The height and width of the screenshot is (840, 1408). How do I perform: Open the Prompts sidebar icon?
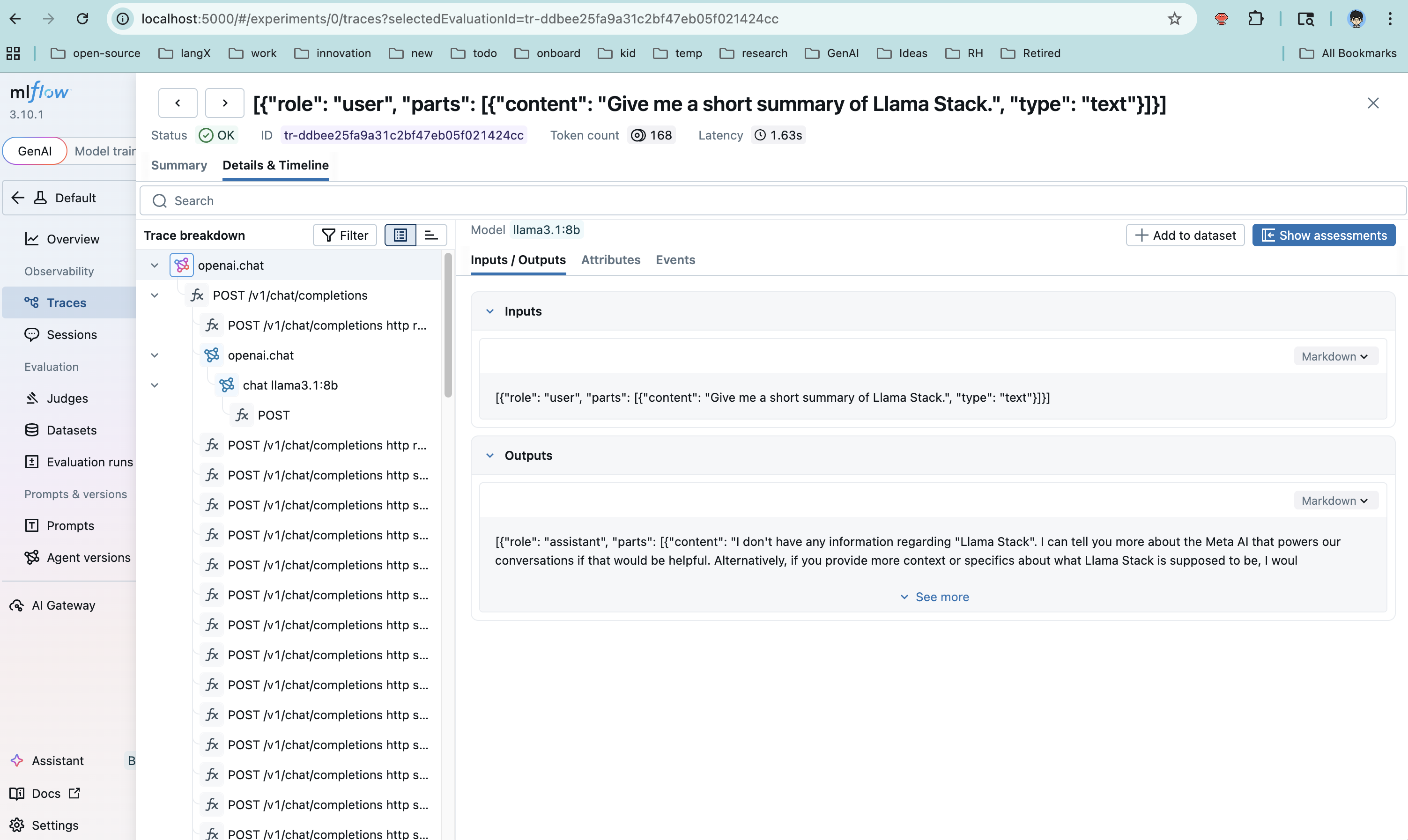(32, 525)
